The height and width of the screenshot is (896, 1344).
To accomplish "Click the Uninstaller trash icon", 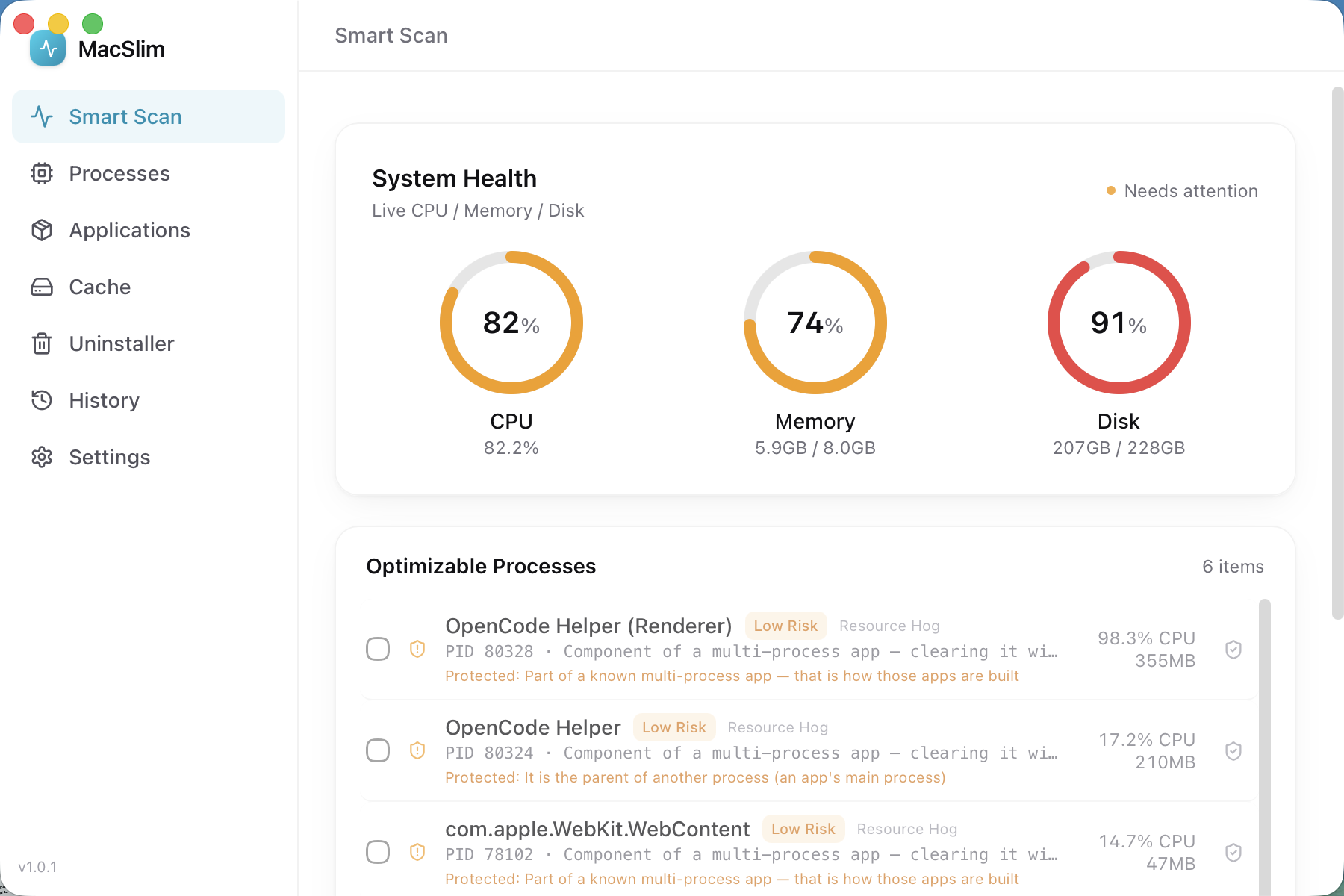I will click(42, 343).
